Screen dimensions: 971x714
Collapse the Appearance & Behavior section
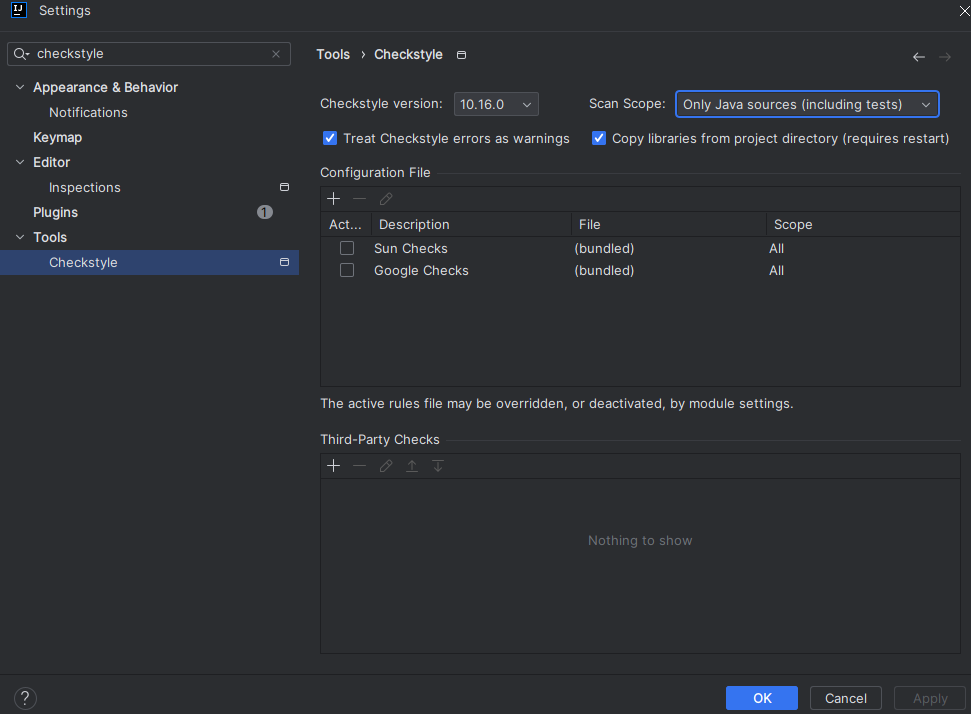click(20, 87)
